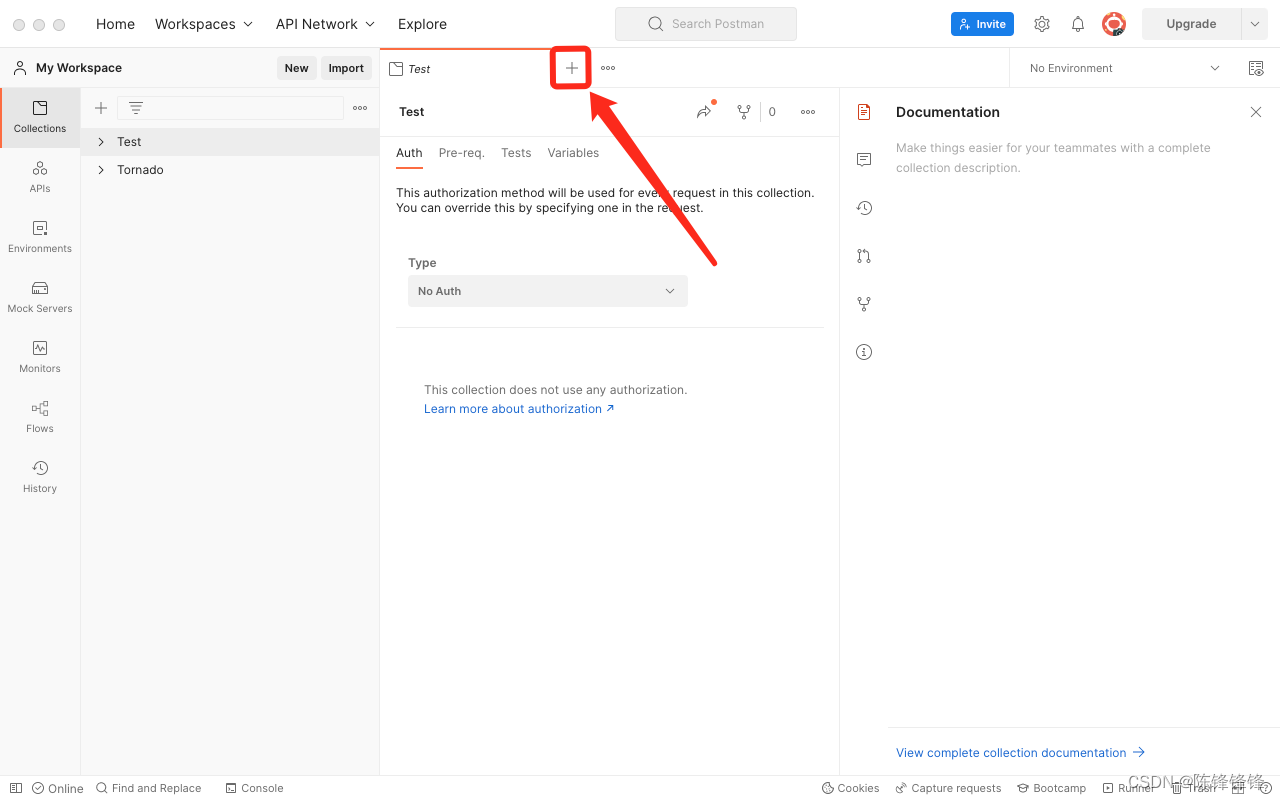Open a new tab with plus button
Image resolution: width=1280 pixels, height=800 pixels.
click(572, 68)
